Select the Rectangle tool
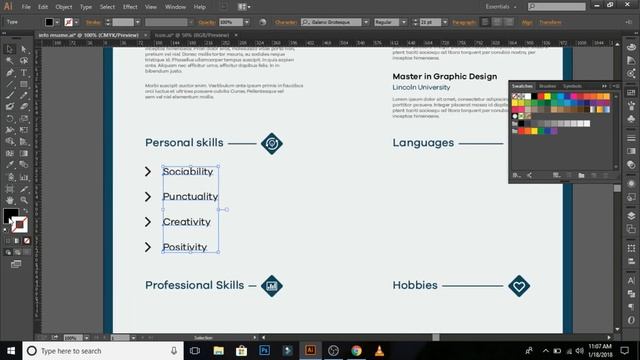Viewport: 640px width, 360px height. pos(24,84)
